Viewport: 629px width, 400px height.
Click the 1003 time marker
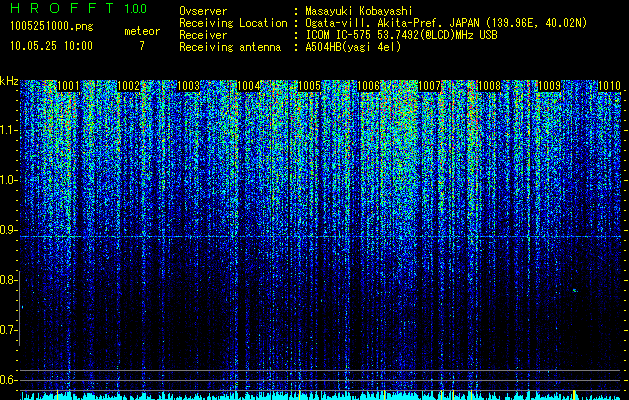click(x=188, y=86)
